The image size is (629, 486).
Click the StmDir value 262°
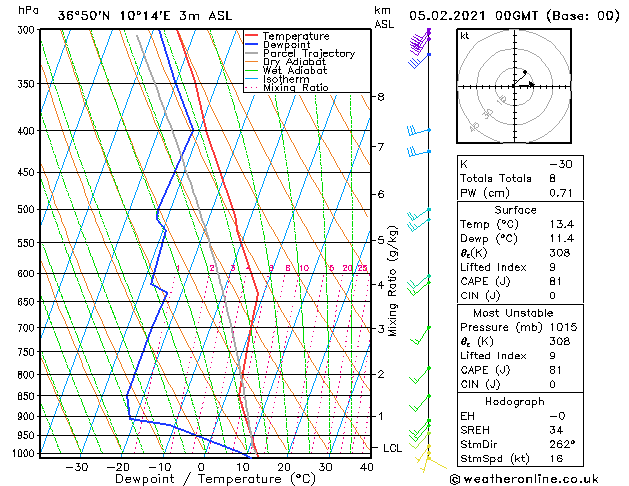point(562,444)
